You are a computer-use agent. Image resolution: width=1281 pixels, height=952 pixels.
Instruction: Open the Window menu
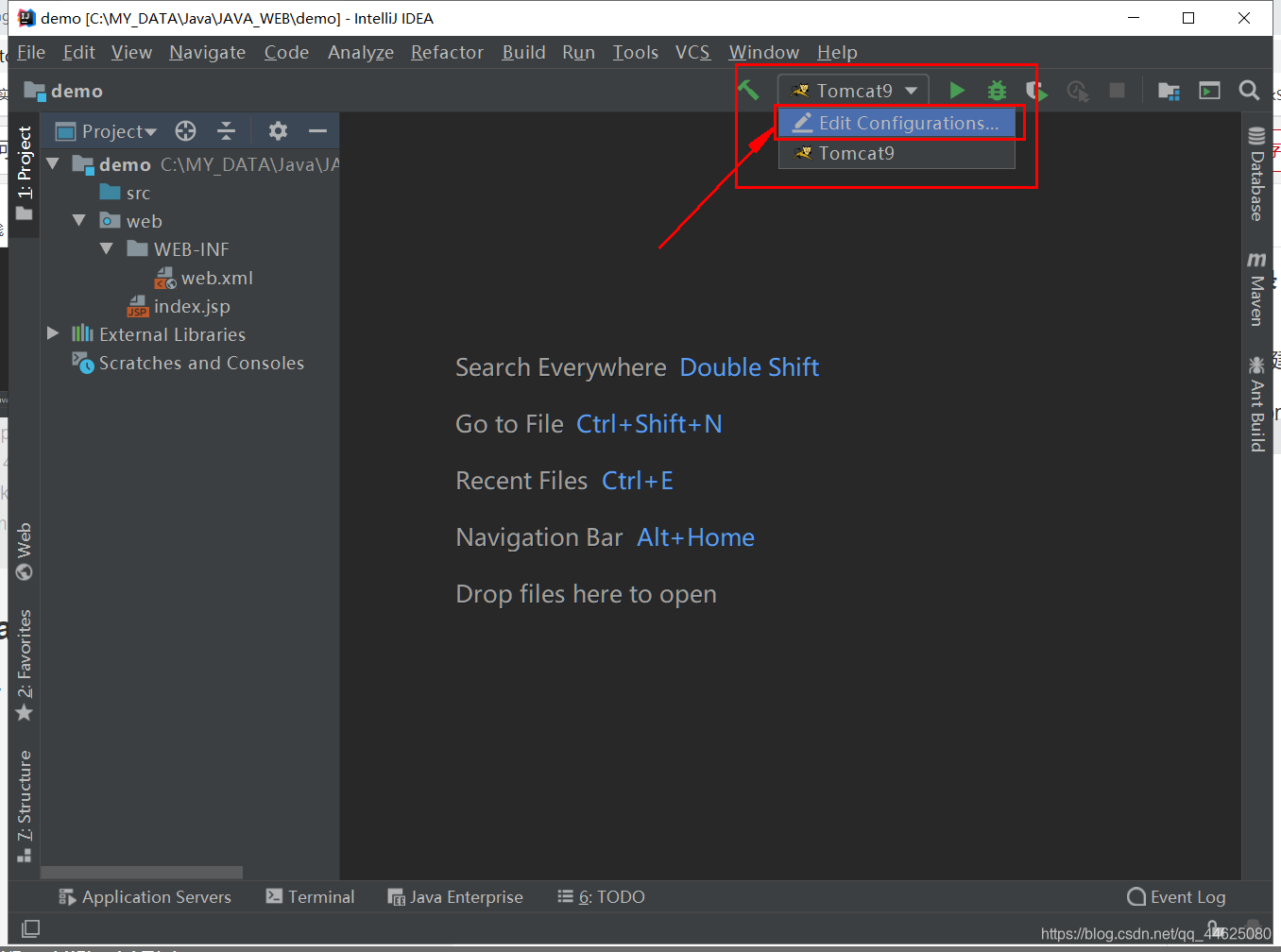pyautogui.click(x=764, y=53)
